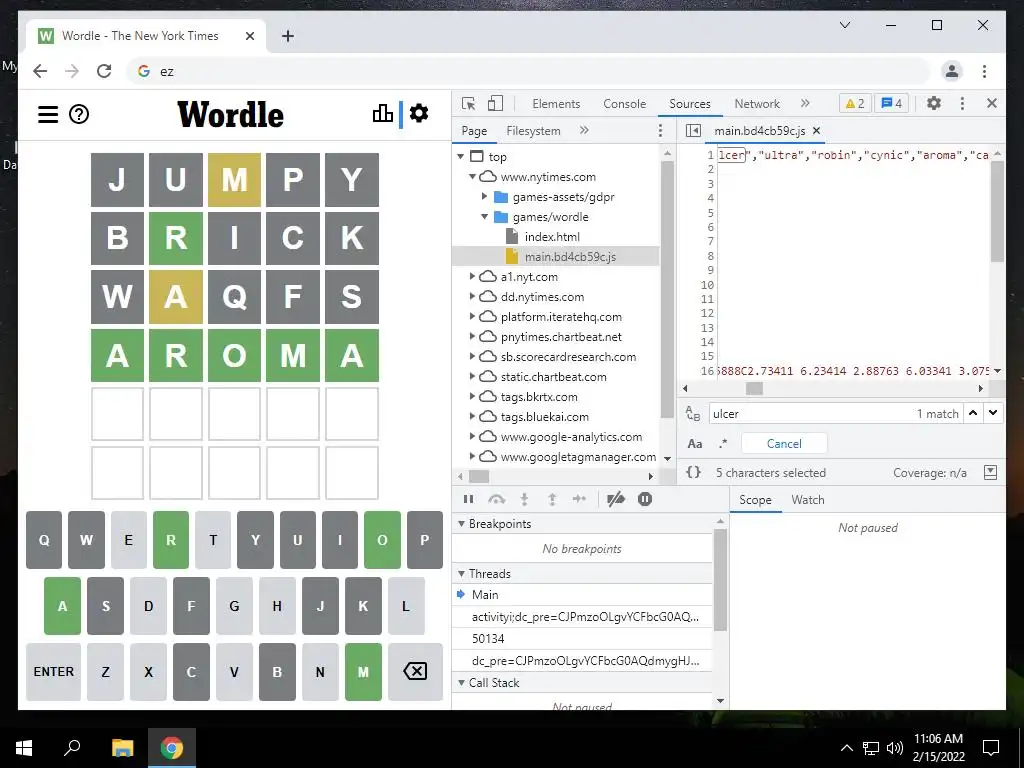Open the Wordle settings gear
The height and width of the screenshot is (768, 1024).
point(419,113)
